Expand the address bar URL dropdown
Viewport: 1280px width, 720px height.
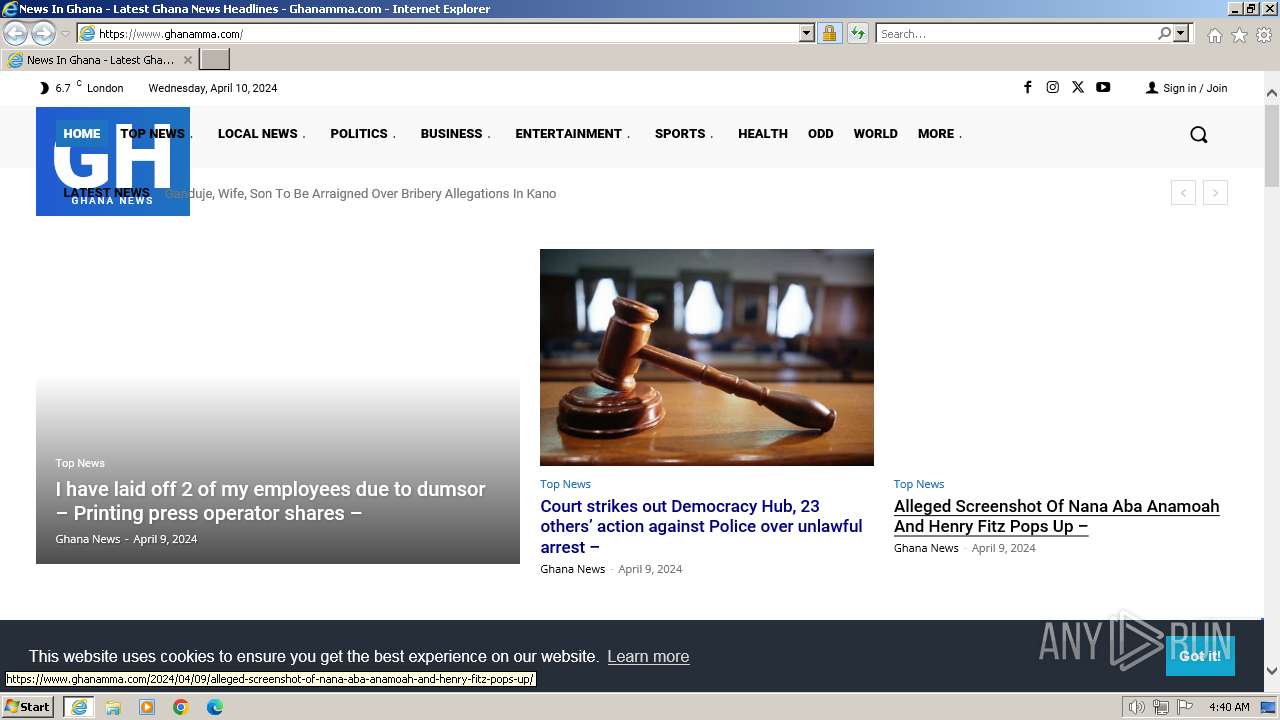(807, 34)
